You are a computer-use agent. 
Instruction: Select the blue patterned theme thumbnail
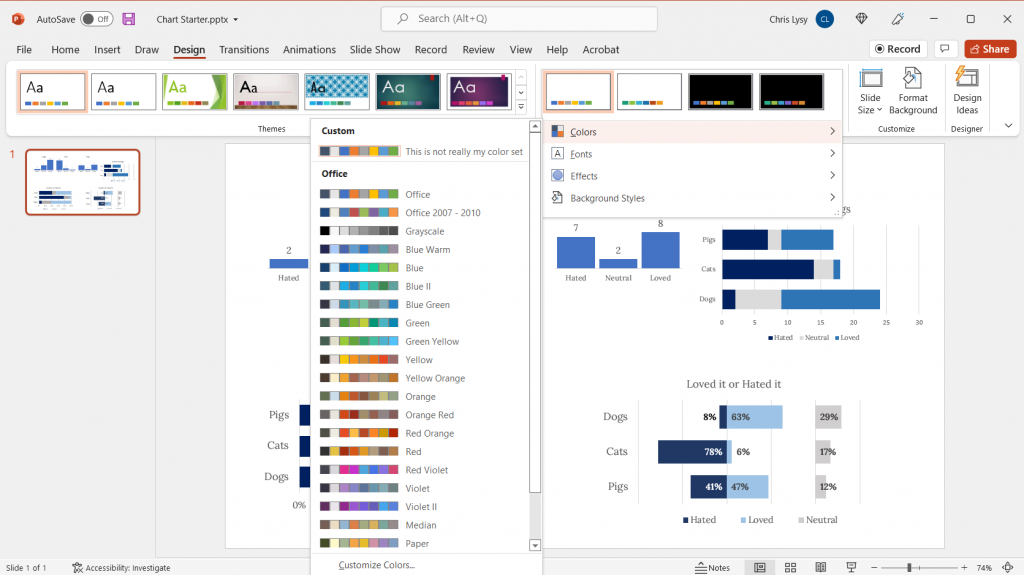coord(337,91)
